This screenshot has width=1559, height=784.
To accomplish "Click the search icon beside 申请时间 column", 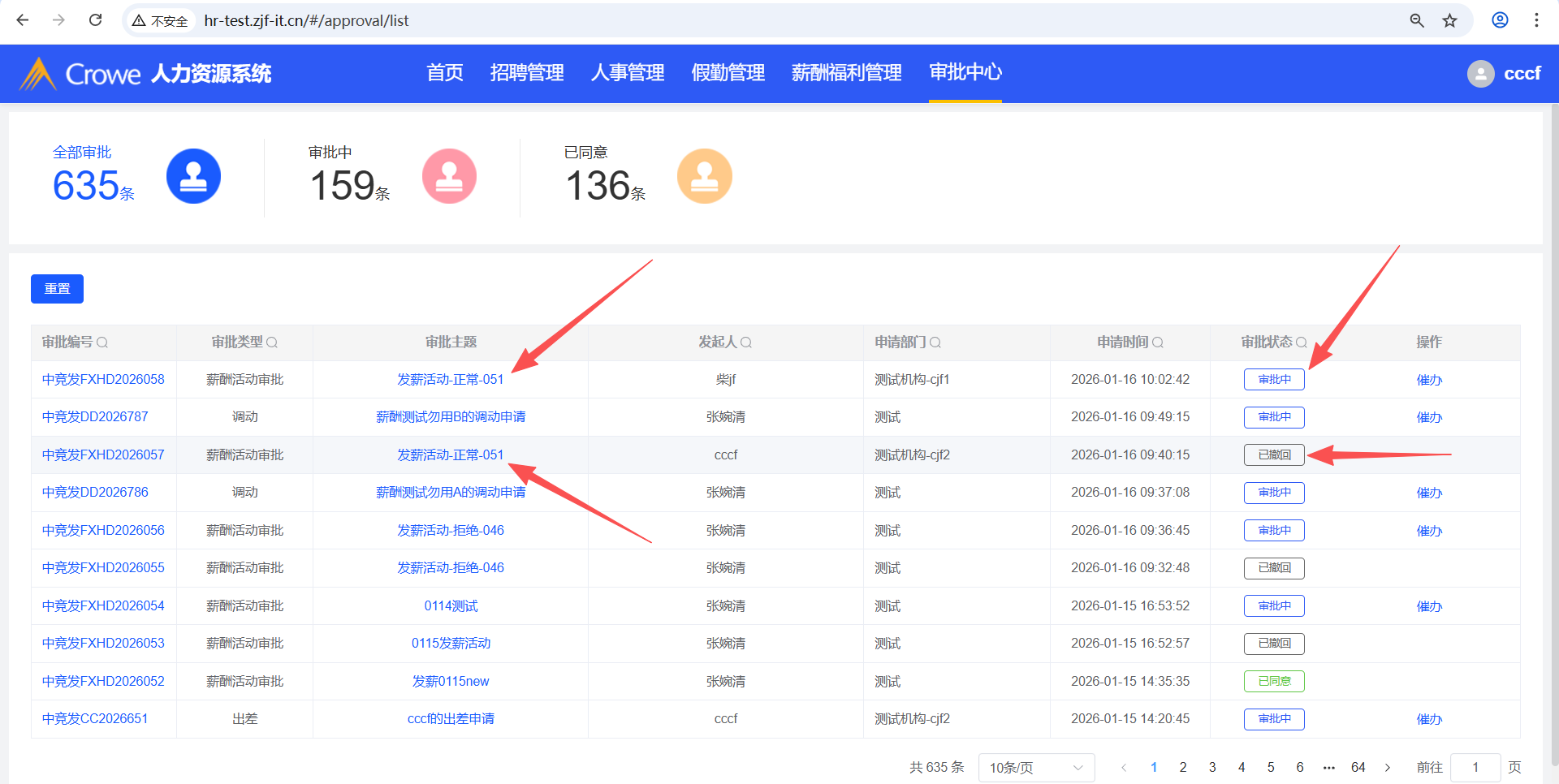I will click(1158, 342).
